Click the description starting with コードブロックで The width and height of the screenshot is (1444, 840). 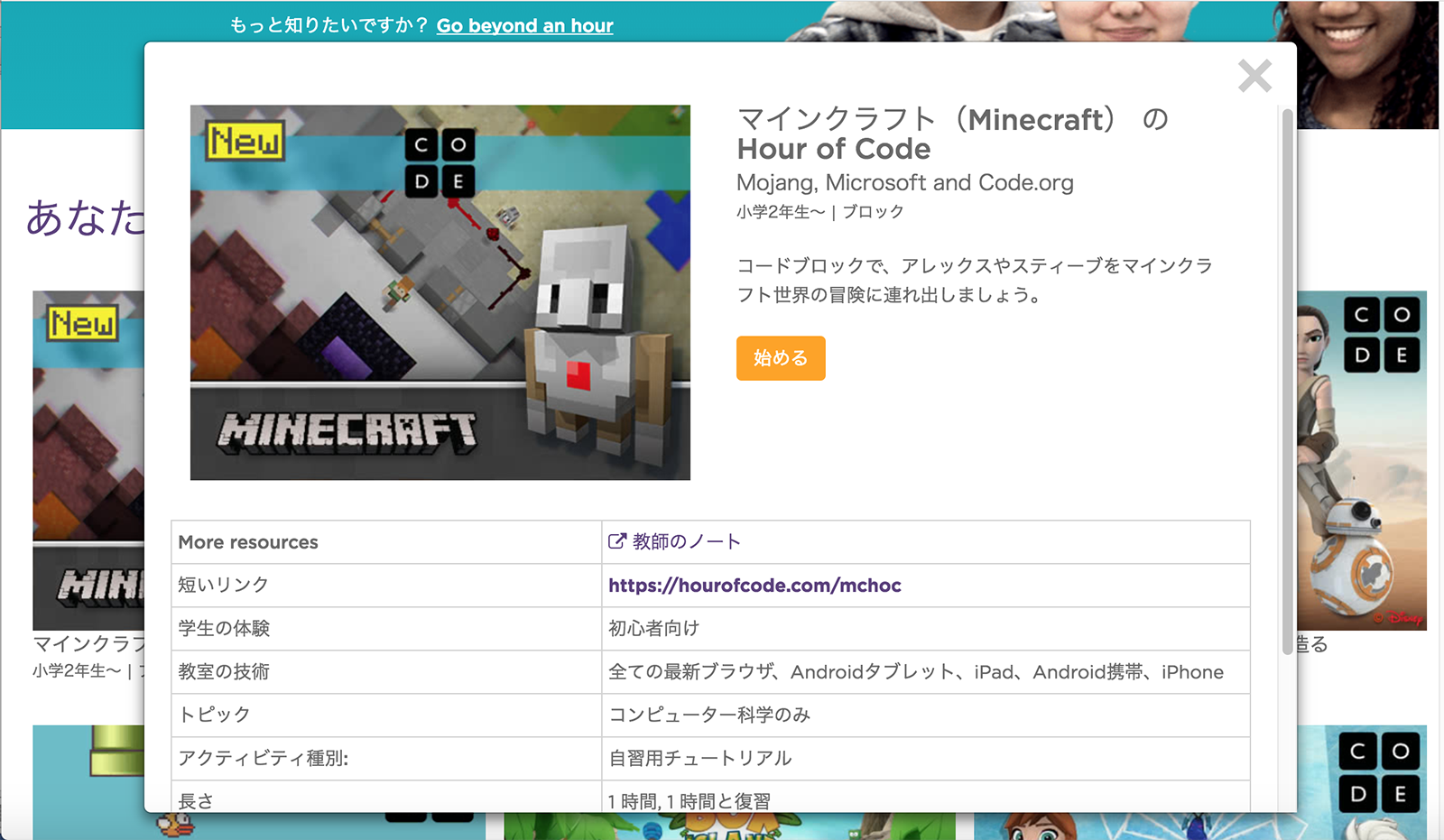click(975, 280)
